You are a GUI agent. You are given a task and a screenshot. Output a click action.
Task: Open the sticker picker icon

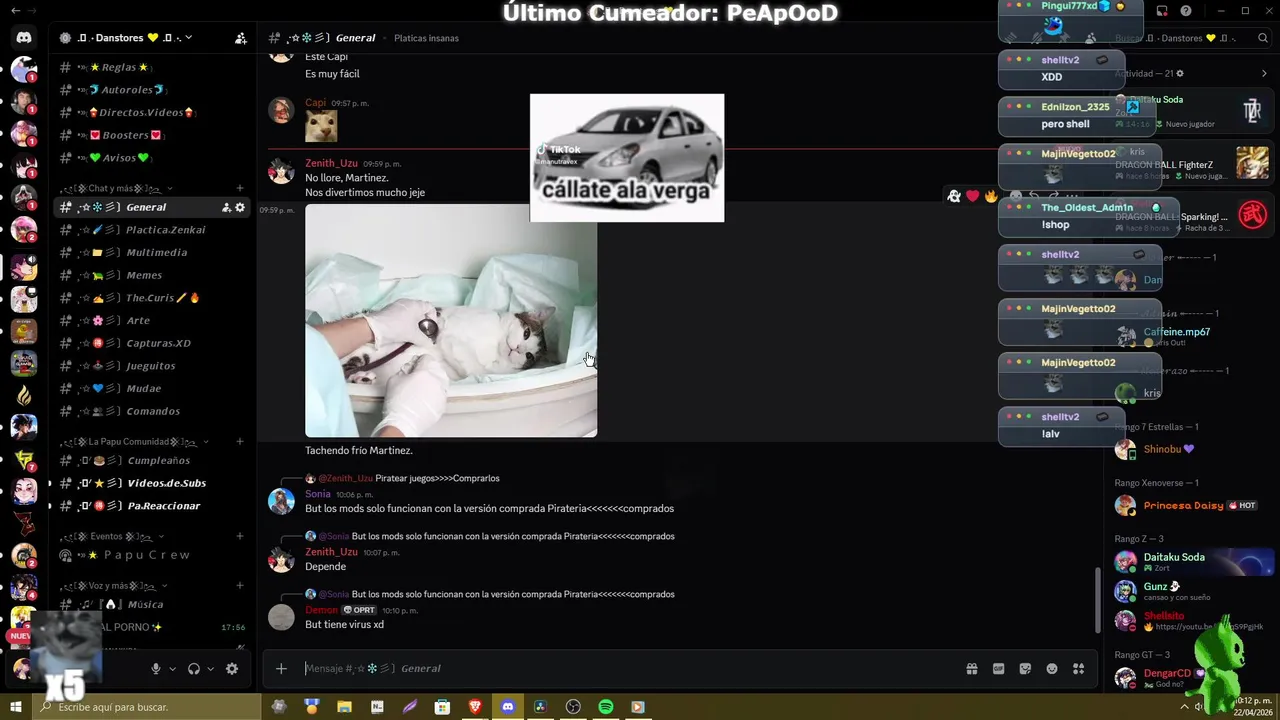[x=1025, y=669]
